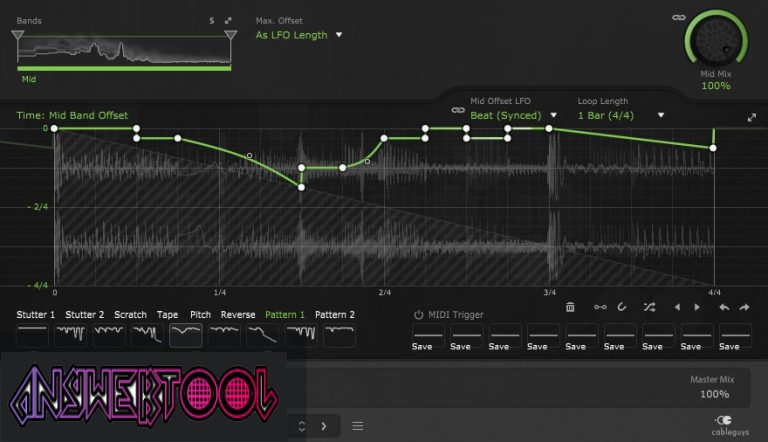
Task: Open the hamburger menu at bottom
Action: point(358,426)
